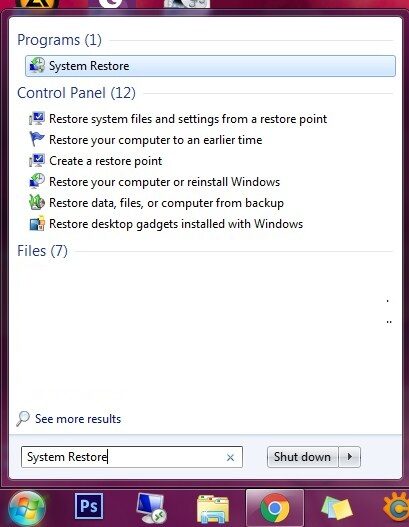
Task: Click inside the System Restore search field
Action: pyautogui.click(x=132, y=457)
